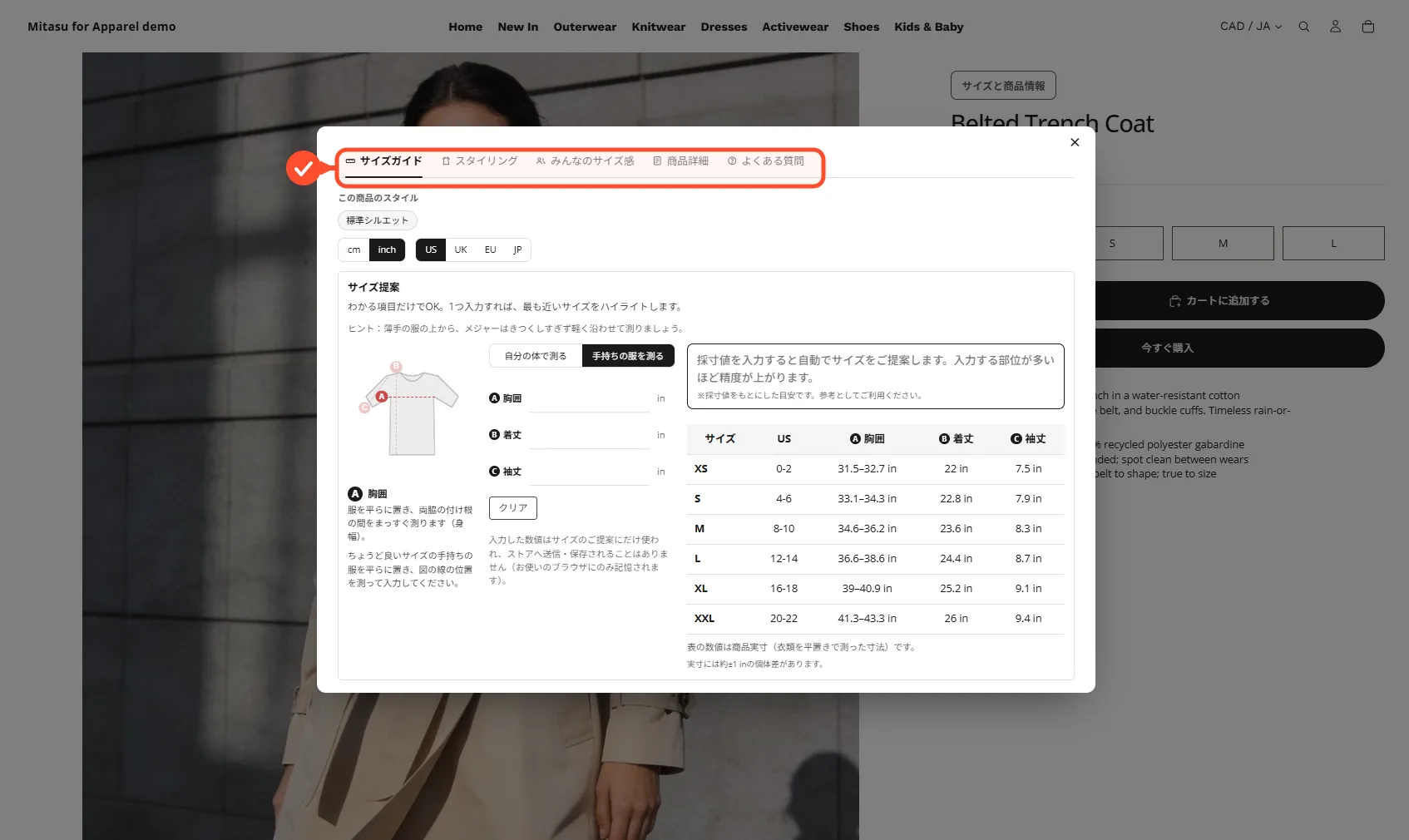
Task: Click the Mitasu for Apparel demo logo
Action: tap(101, 27)
